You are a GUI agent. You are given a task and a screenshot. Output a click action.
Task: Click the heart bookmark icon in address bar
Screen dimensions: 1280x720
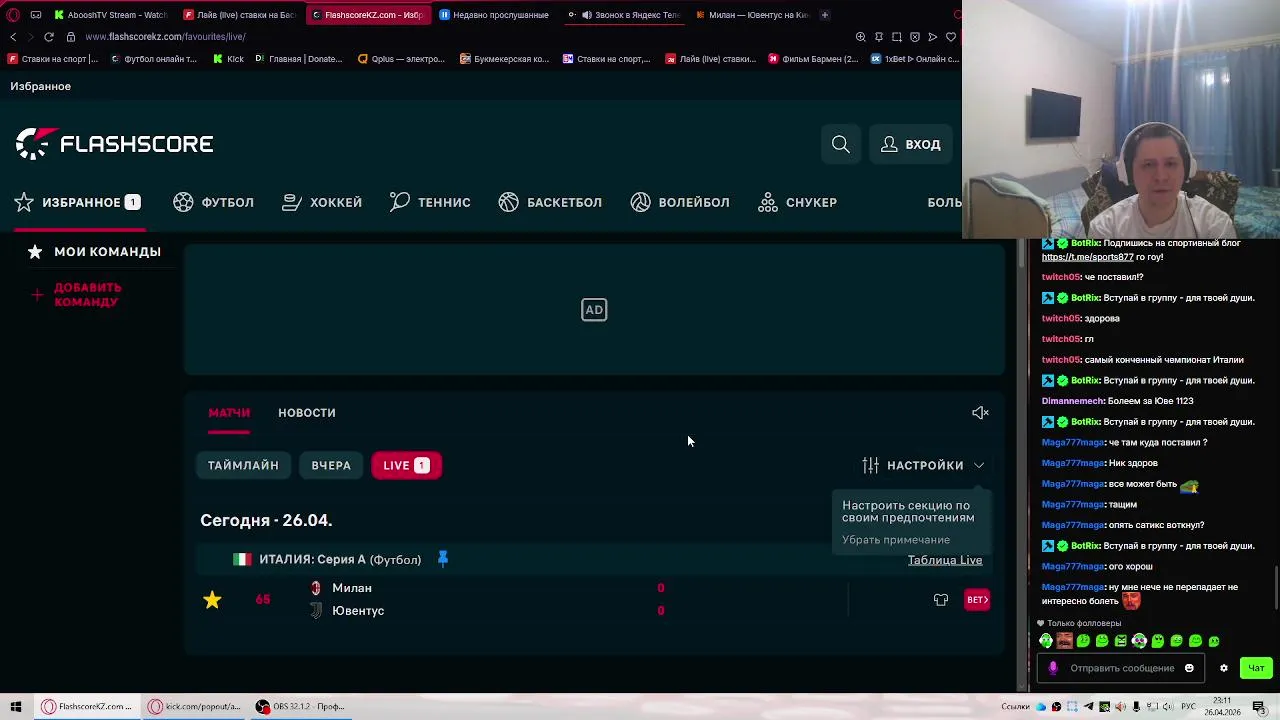coord(950,37)
